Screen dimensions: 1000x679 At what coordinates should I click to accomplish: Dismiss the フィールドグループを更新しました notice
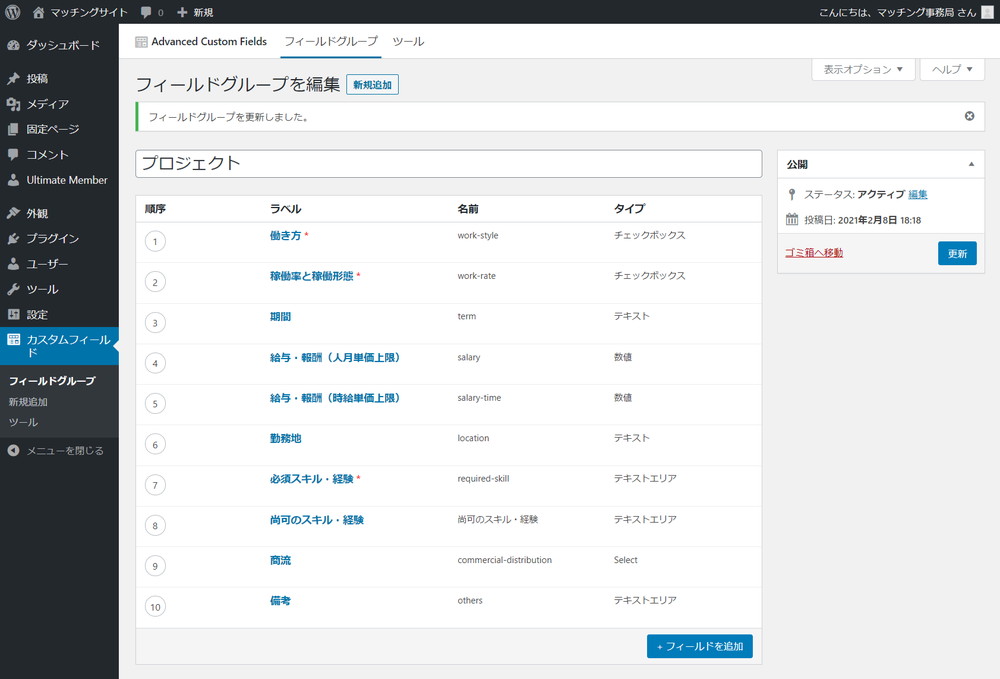point(969,116)
